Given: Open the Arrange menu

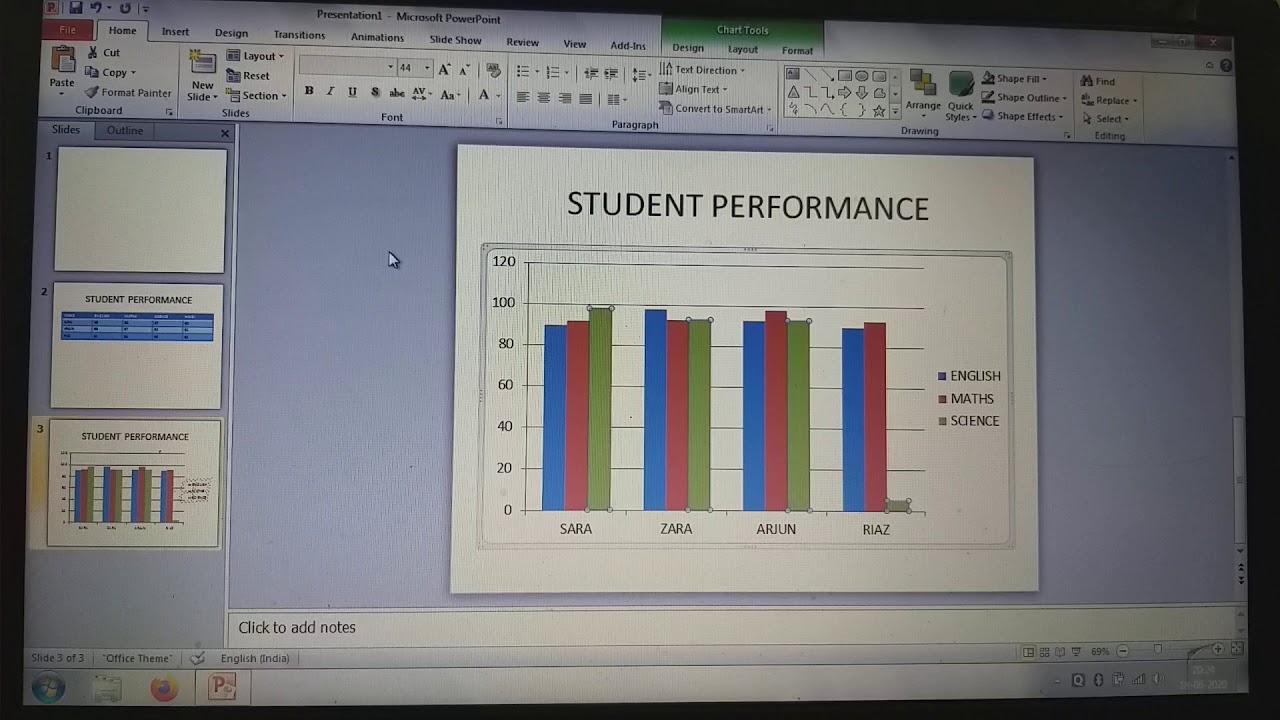Looking at the screenshot, I should point(923,92).
